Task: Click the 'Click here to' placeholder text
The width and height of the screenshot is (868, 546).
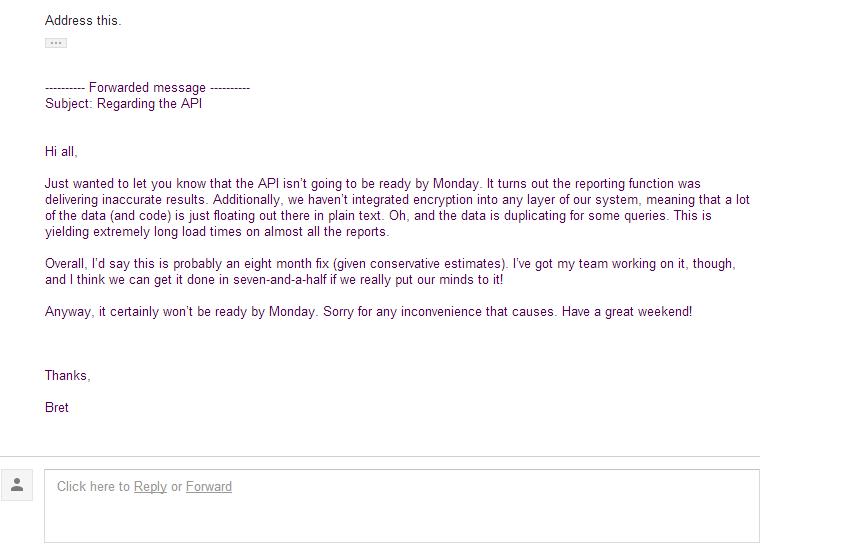Action: coord(93,487)
